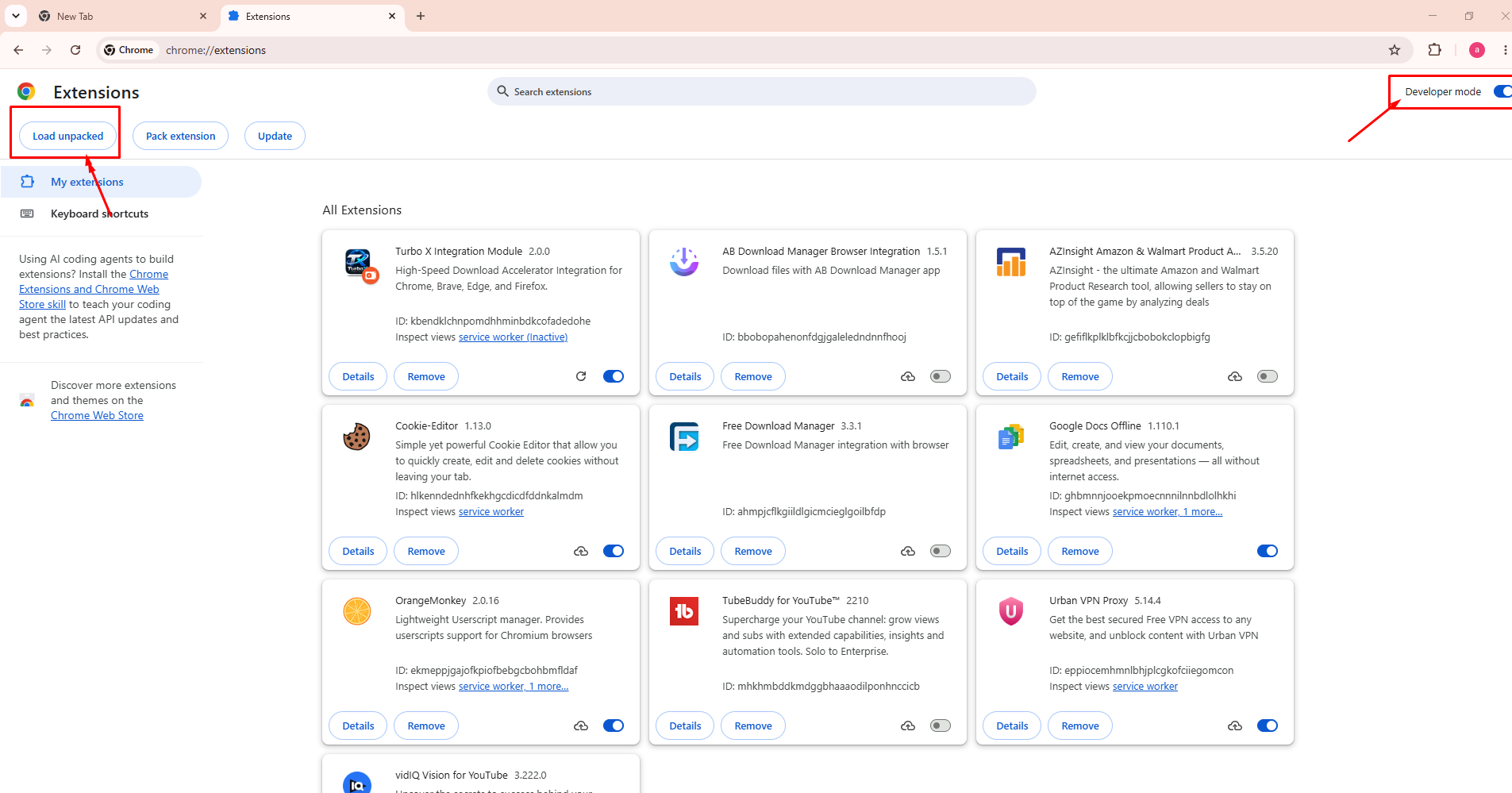Click the TubeBuddy red logo
This screenshot has width=1512, height=793.
coord(683,611)
